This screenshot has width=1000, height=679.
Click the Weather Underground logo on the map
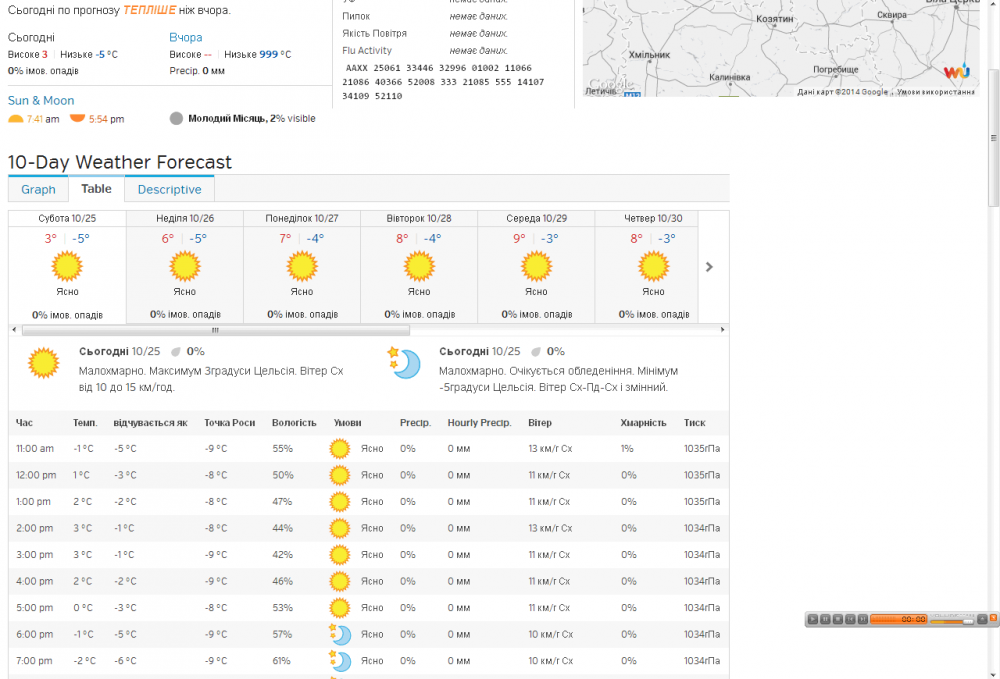[x=957, y=71]
